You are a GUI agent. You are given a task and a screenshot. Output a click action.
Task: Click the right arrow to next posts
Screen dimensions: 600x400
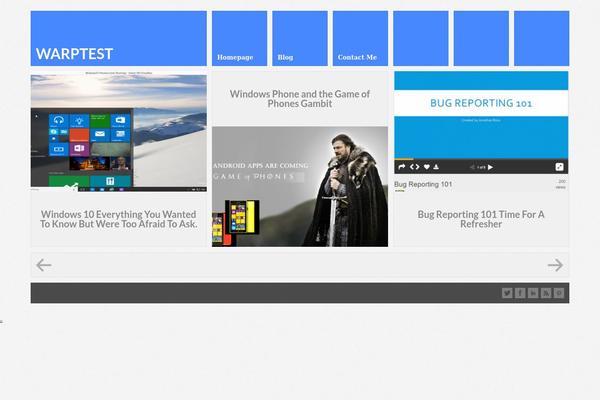[x=555, y=265]
